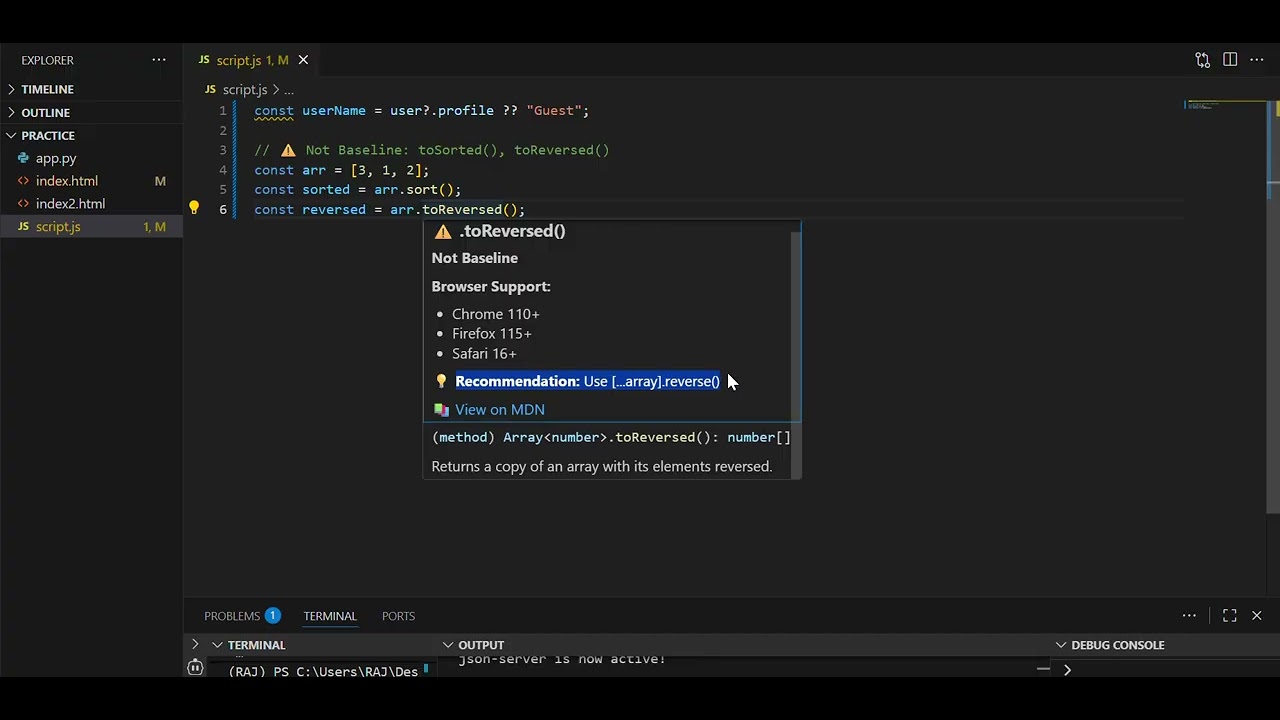Click the Safari 16+ browser support item
The height and width of the screenshot is (720, 1280).
pyautogui.click(x=484, y=354)
